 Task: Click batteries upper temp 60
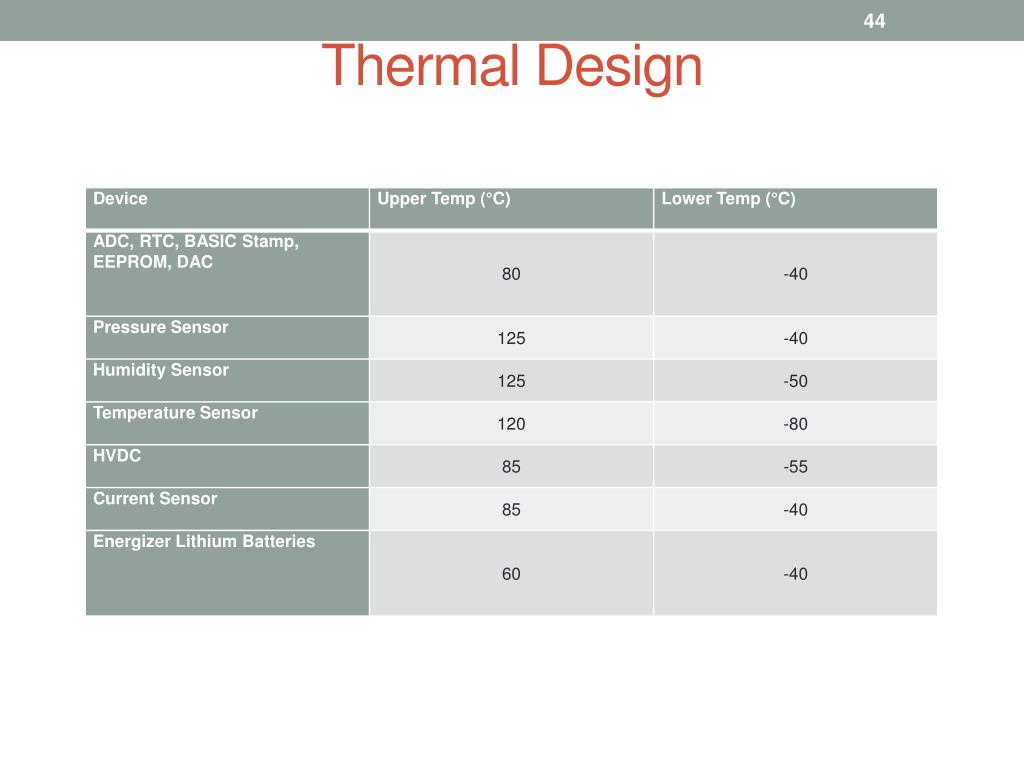point(511,574)
